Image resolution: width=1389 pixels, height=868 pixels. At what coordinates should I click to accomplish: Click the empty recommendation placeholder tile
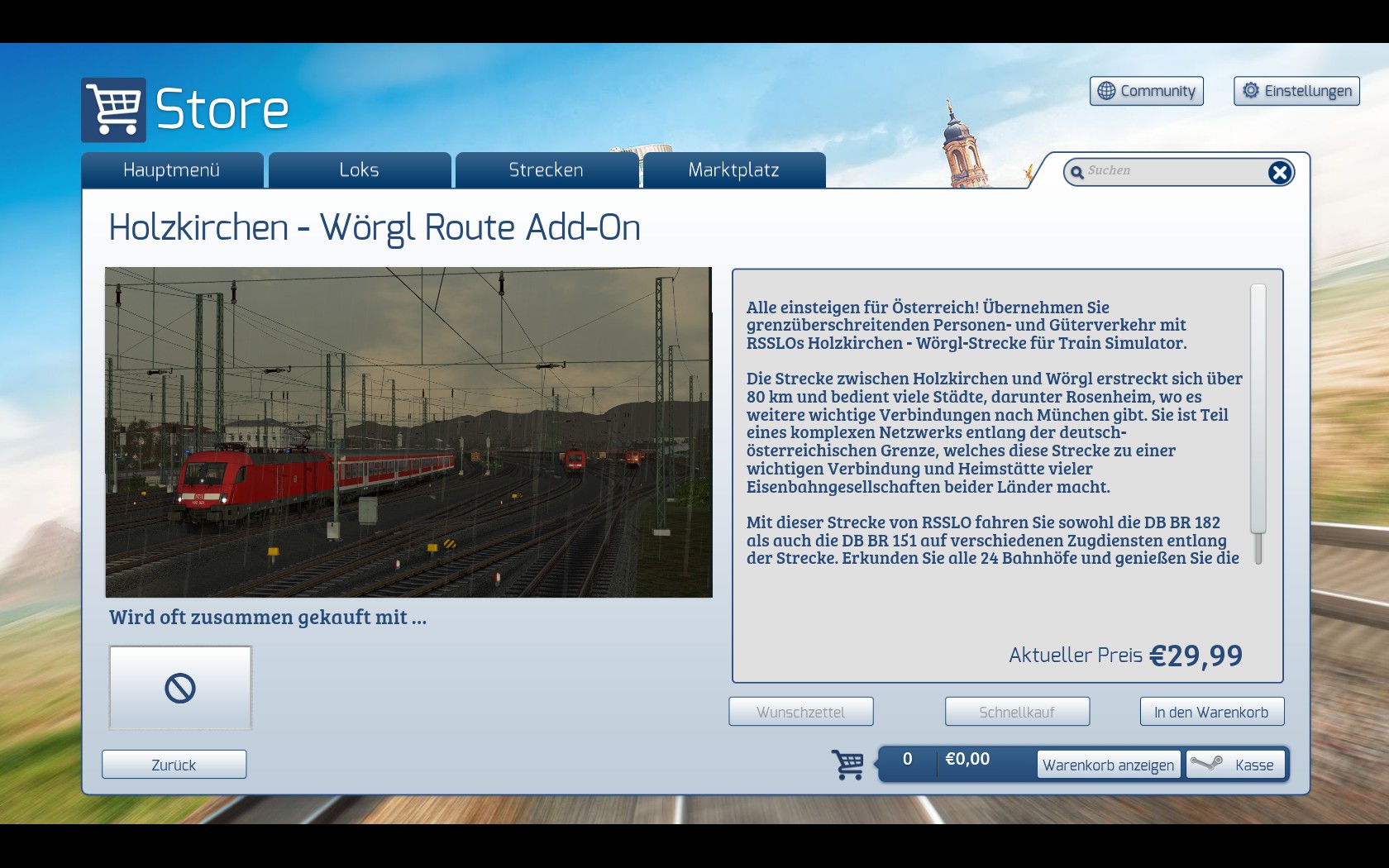coord(180,688)
